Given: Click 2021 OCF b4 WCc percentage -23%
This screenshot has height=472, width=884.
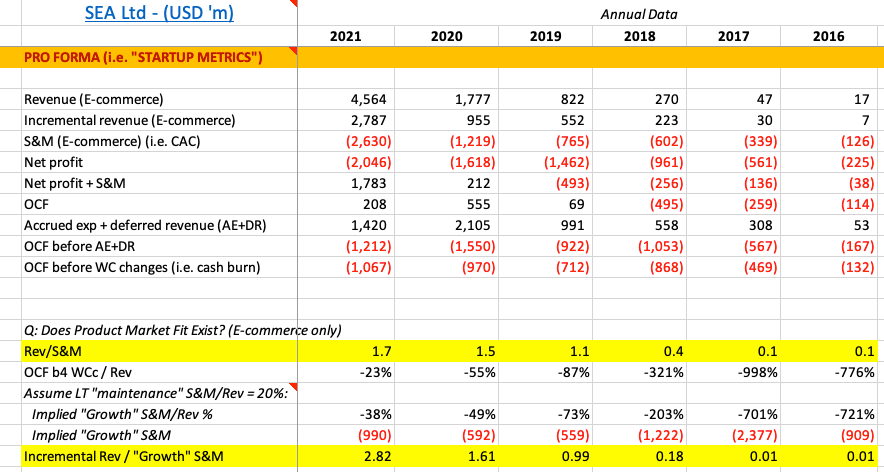Looking at the screenshot, I should [375, 373].
